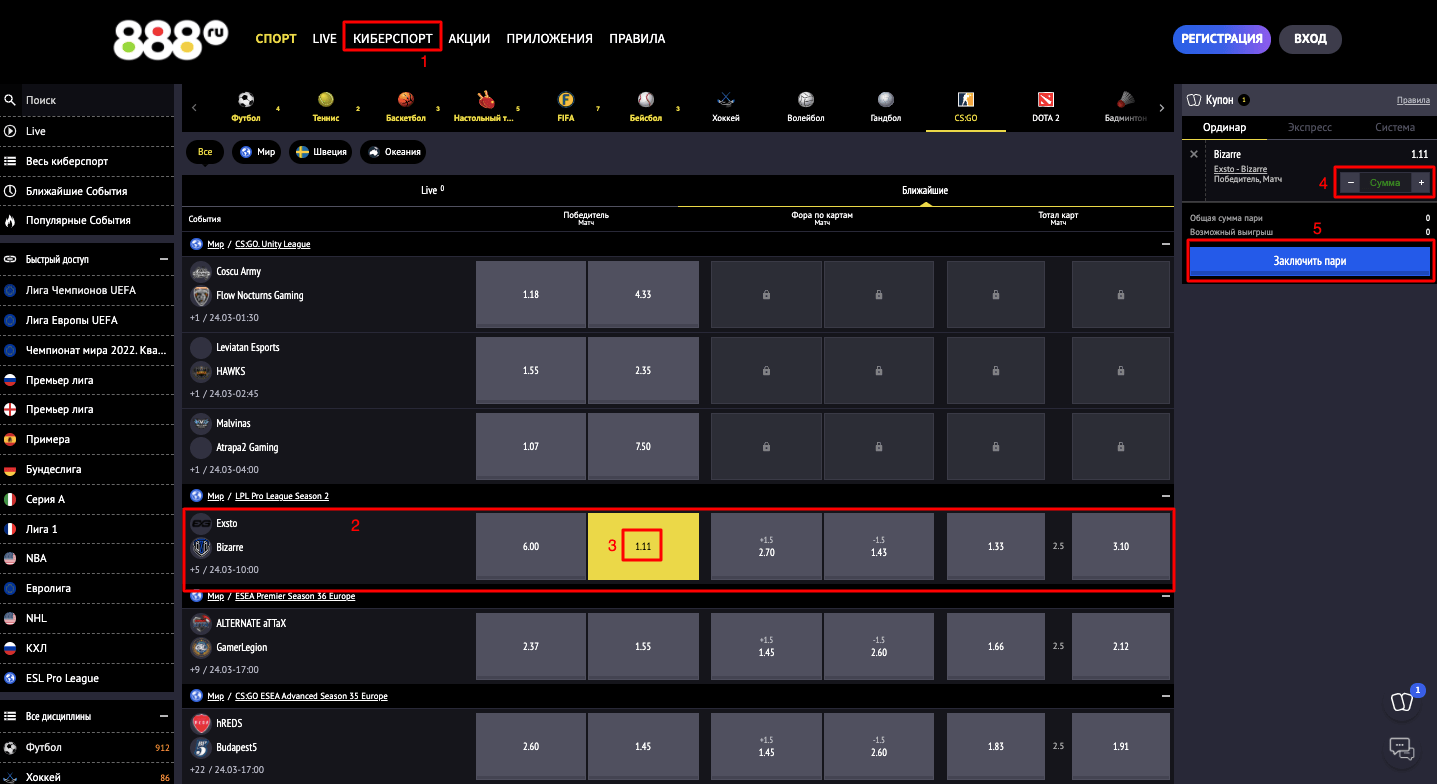Open the floating coupon icon with badge

point(1403,702)
